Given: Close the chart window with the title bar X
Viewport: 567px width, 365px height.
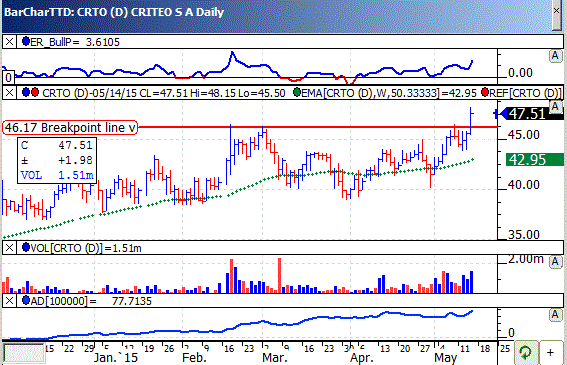Looking at the screenshot, I should tap(557, 11).
